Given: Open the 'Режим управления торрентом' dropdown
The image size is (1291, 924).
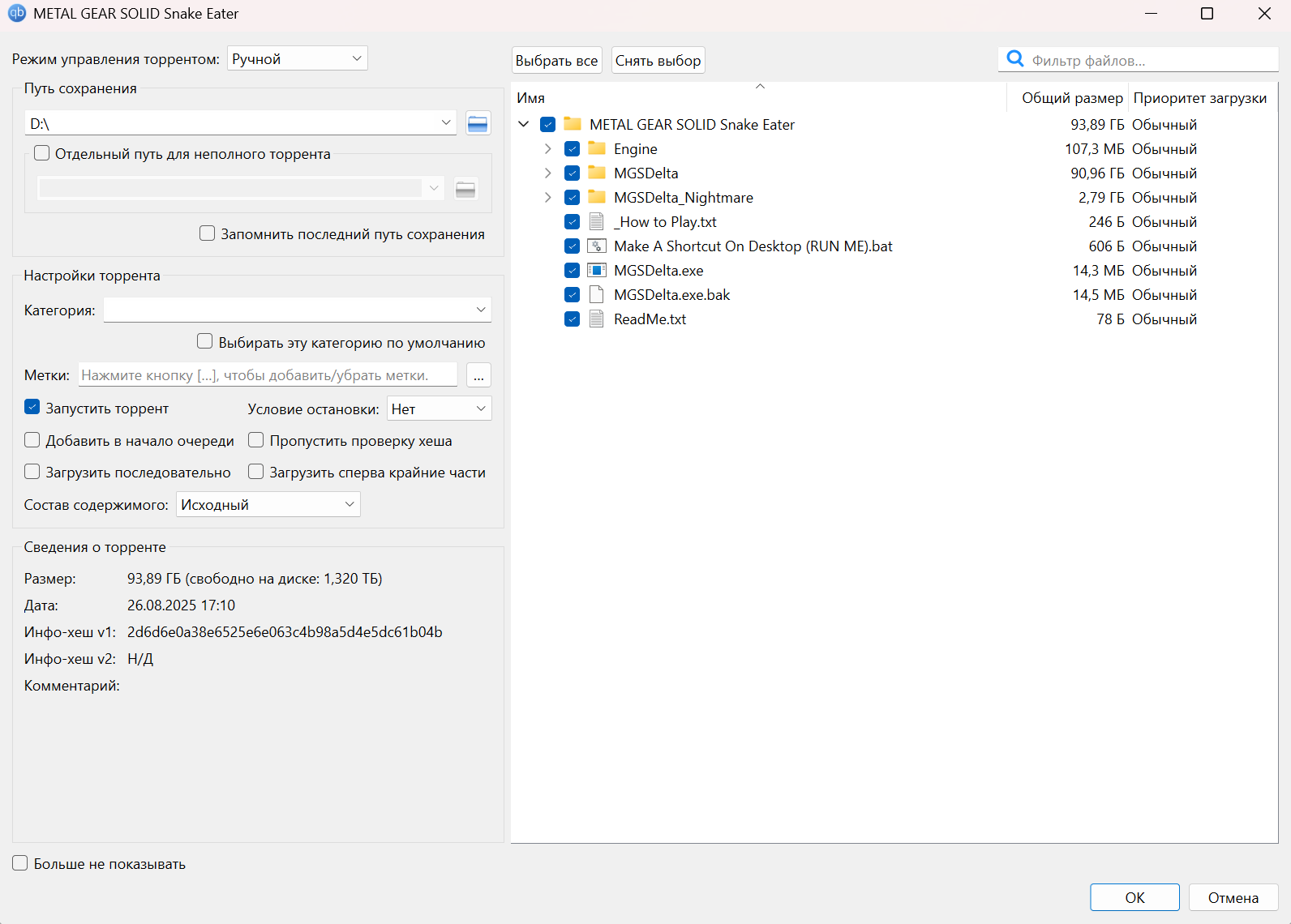Looking at the screenshot, I should point(298,58).
